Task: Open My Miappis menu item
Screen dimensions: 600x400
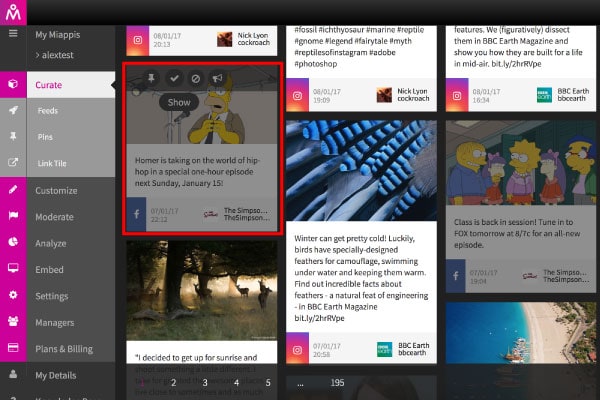Action: [x=57, y=34]
